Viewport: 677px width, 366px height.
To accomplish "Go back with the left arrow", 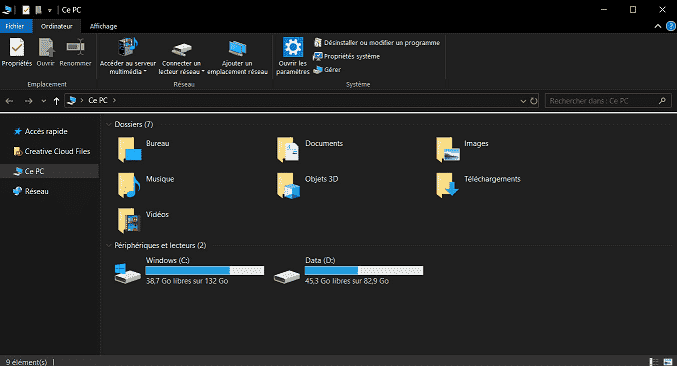I will tap(9, 101).
